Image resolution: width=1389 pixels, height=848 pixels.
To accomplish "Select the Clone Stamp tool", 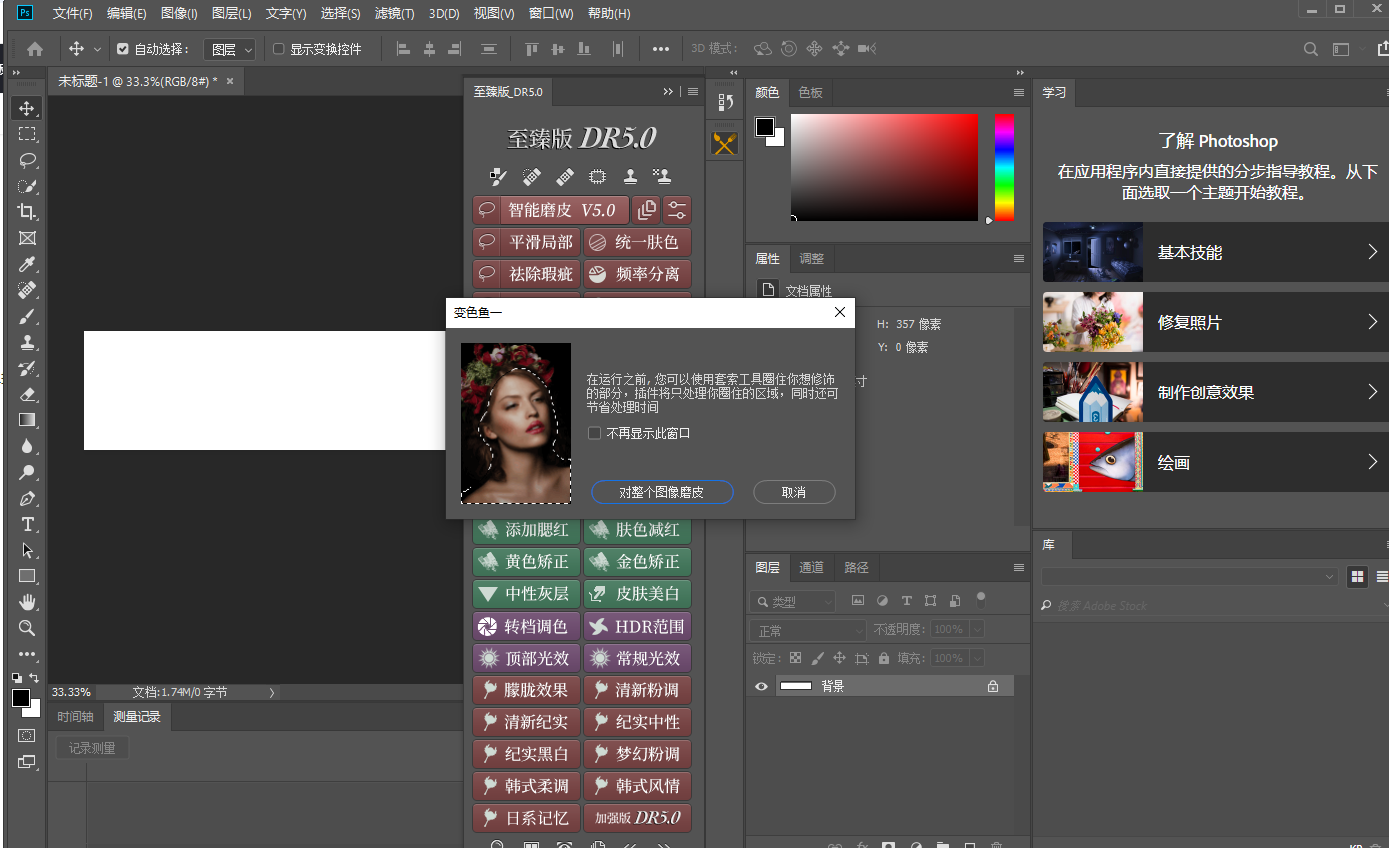I will click(27, 342).
